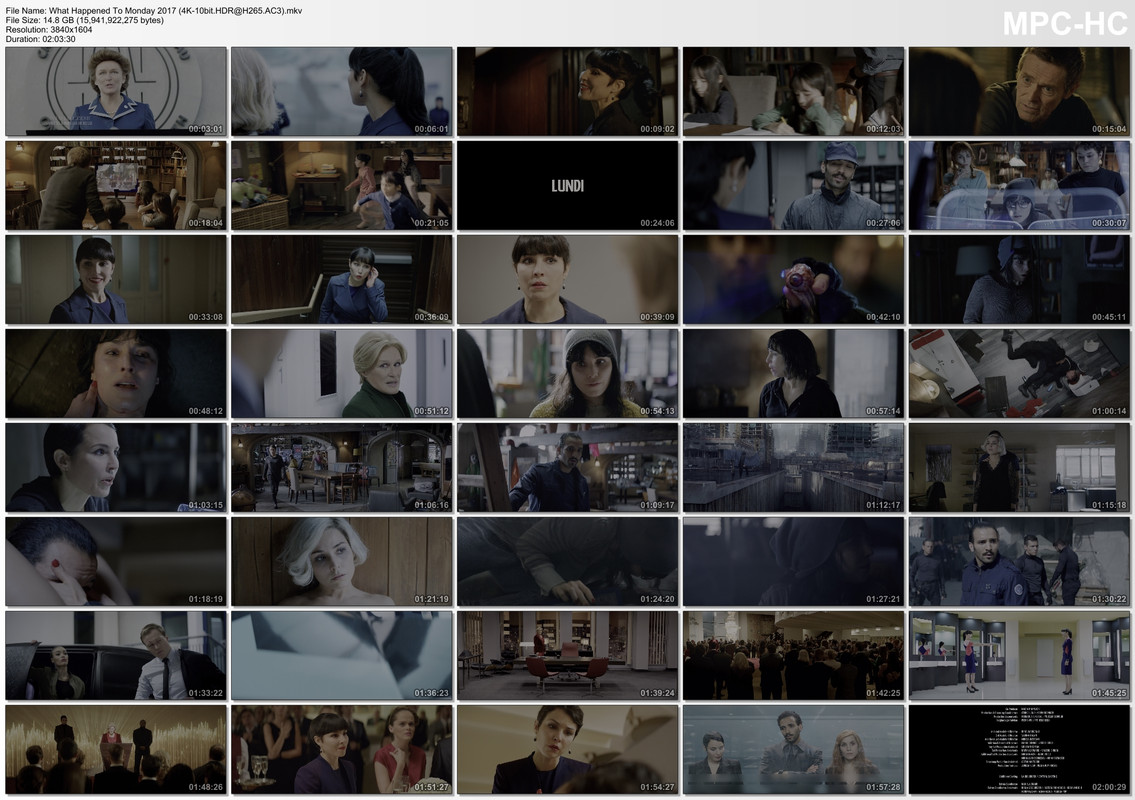
Task: Open the frame at 00:30:07
Action: (1019, 186)
